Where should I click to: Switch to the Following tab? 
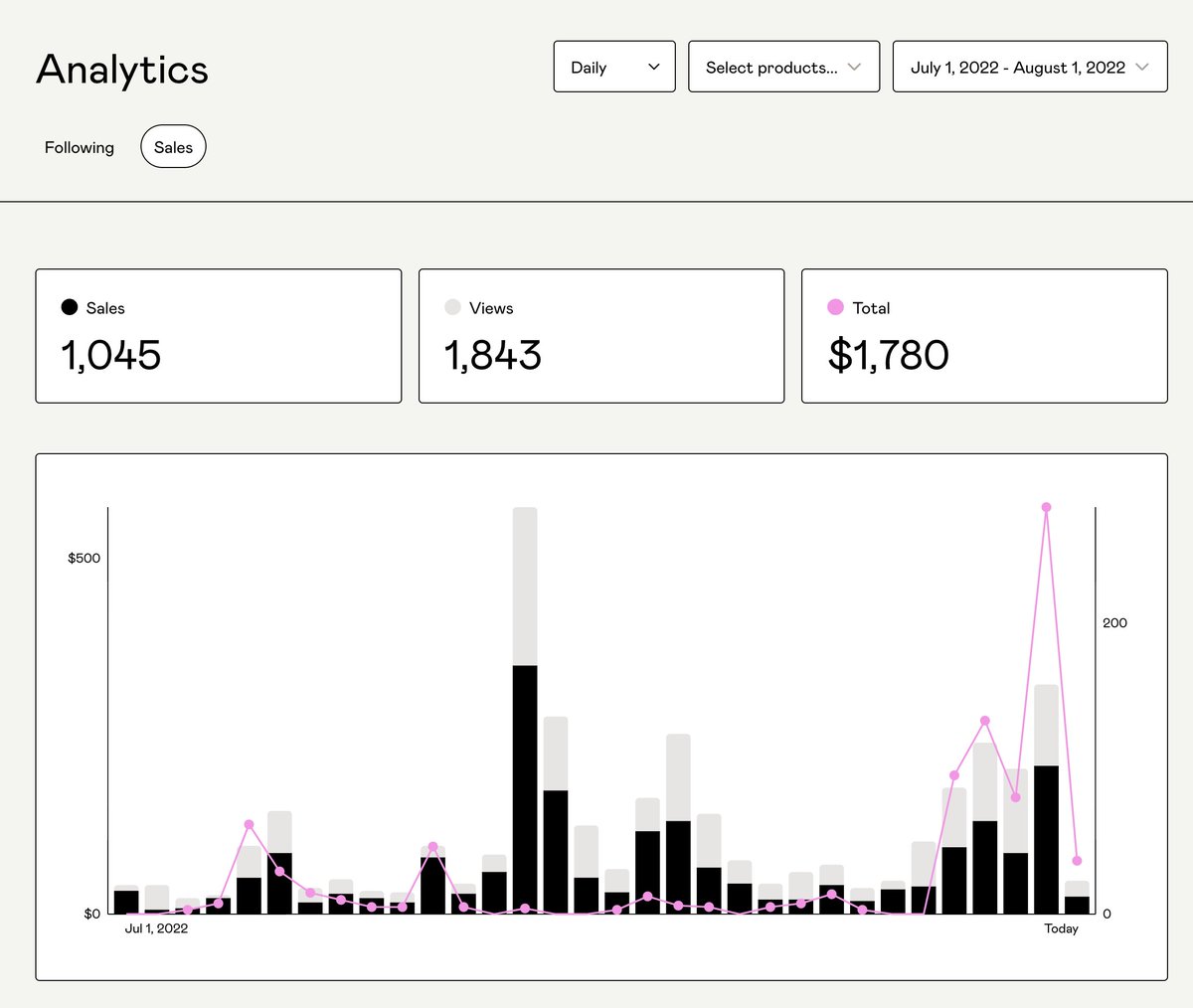coord(80,147)
